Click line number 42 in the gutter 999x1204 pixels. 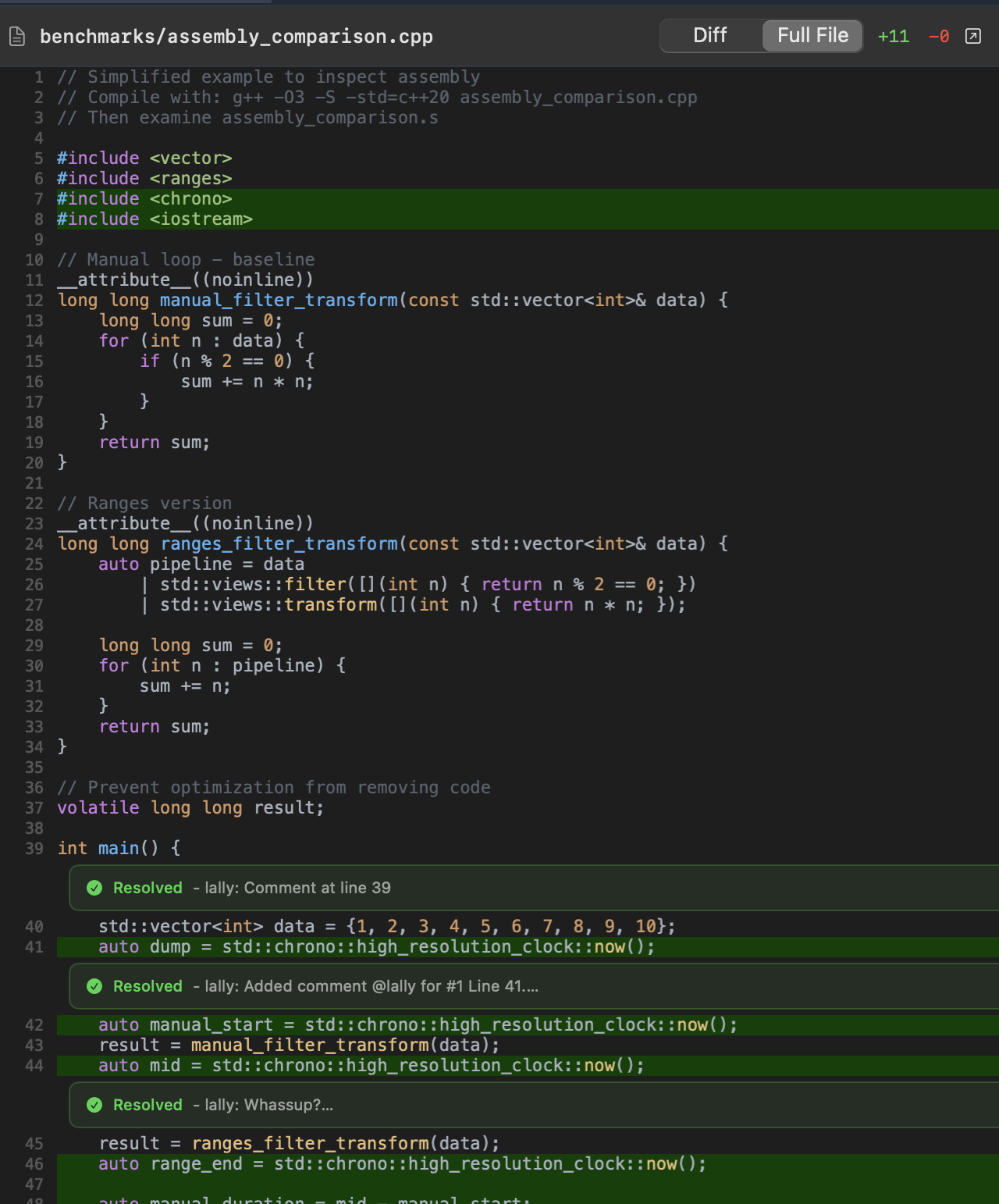pos(34,1024)
